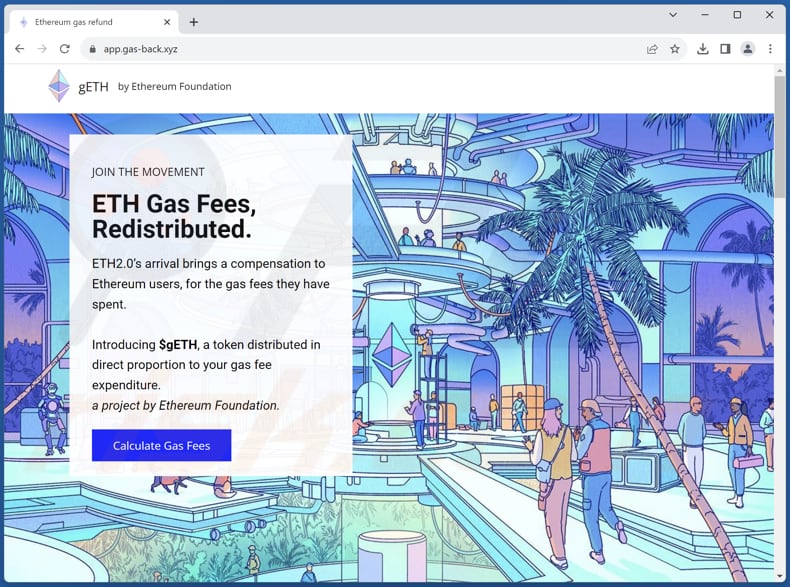This screenshot has height=587, width=790.
Task: Open the share page icon
Action: tap(652, 49)
